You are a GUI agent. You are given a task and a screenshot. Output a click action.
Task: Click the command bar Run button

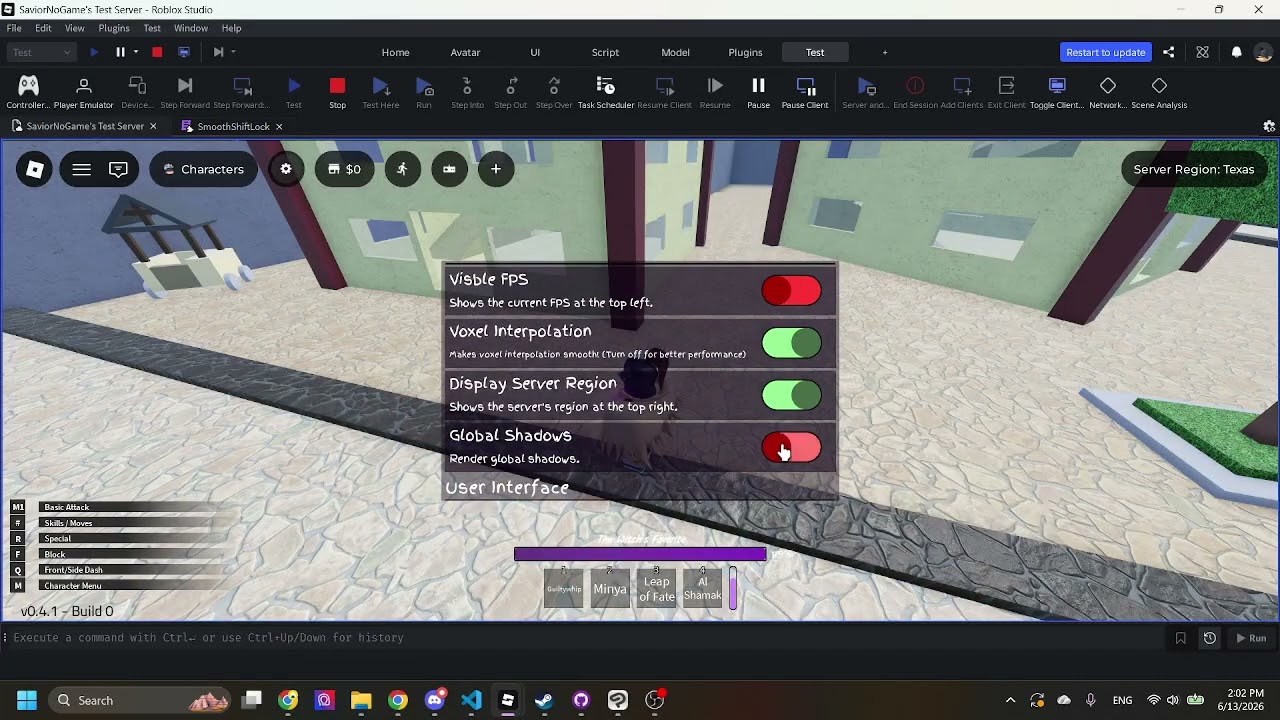1250,638
